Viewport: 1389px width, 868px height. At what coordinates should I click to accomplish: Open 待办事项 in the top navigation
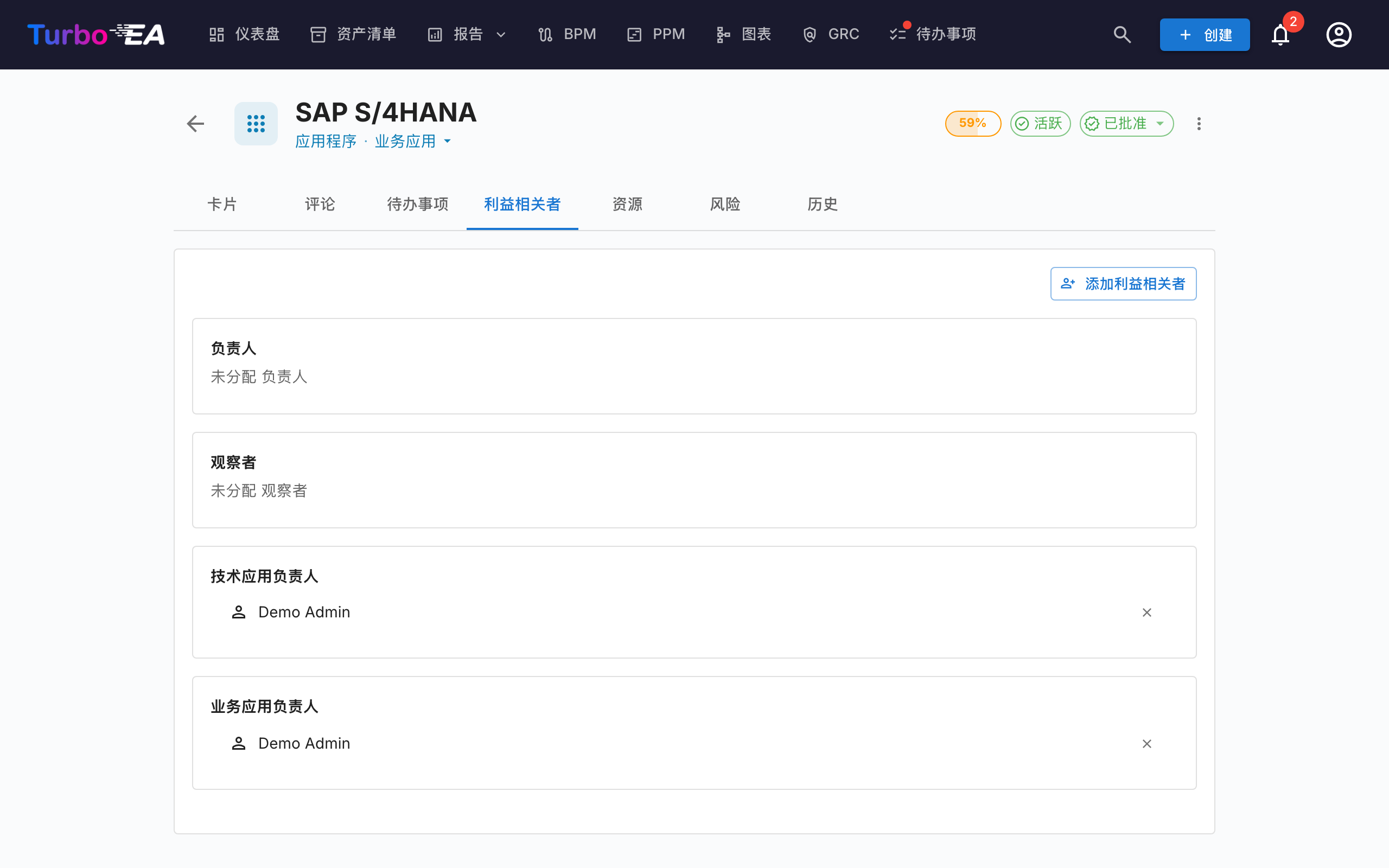click(x=933, y=34)
